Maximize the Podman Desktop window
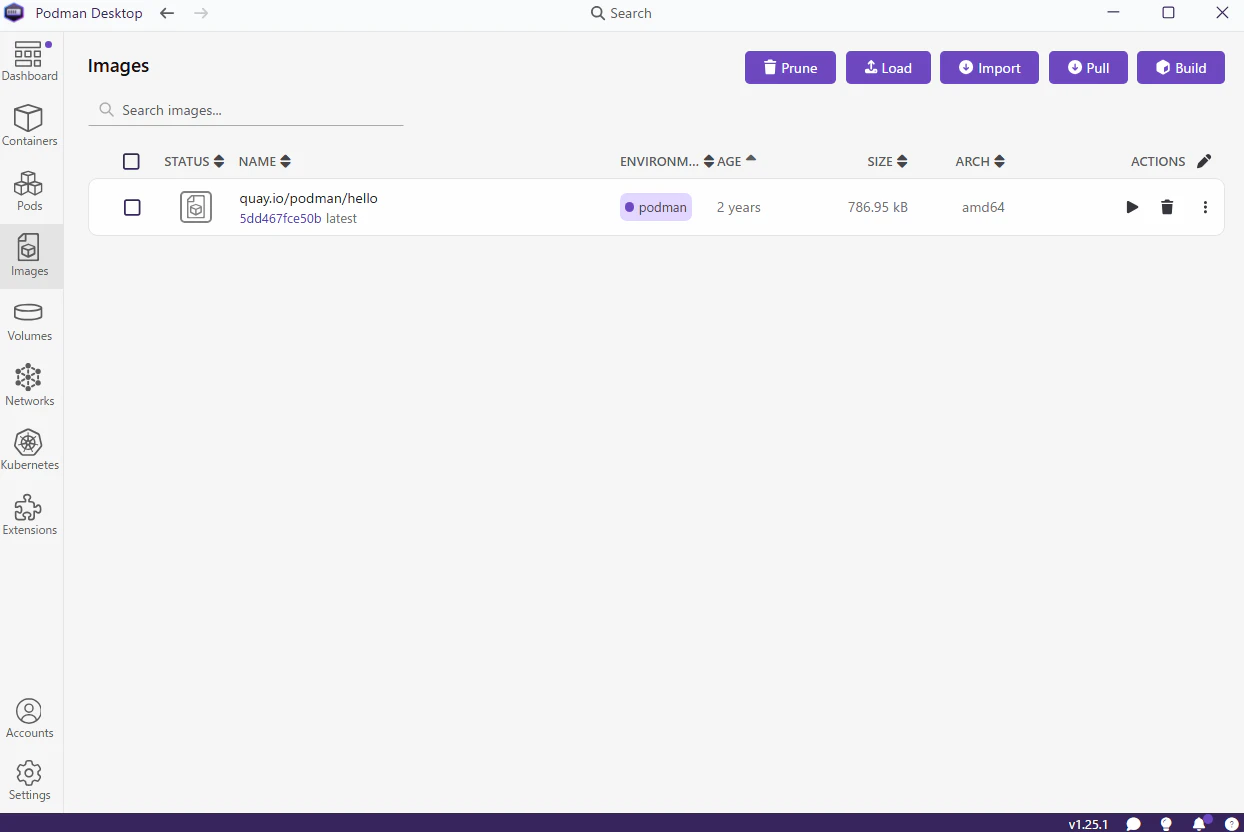The image size is (1244, 832). 1168,13
